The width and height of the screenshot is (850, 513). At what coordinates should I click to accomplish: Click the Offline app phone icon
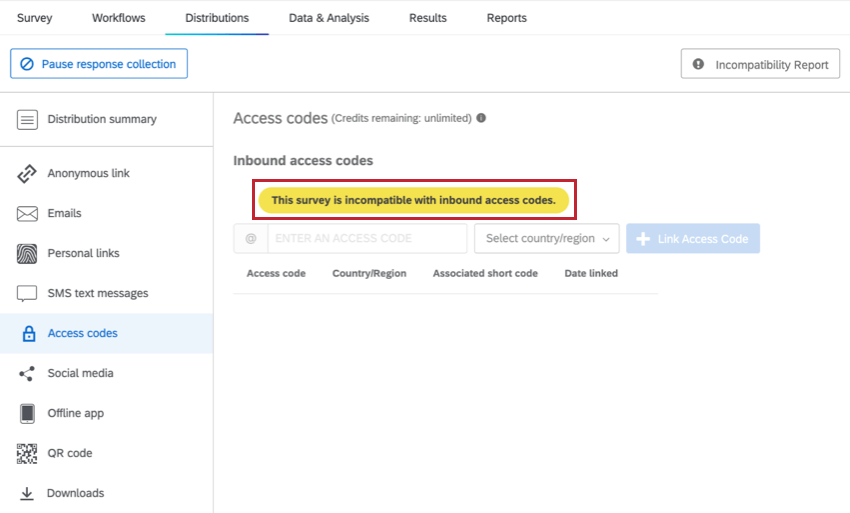pos(28,414)
